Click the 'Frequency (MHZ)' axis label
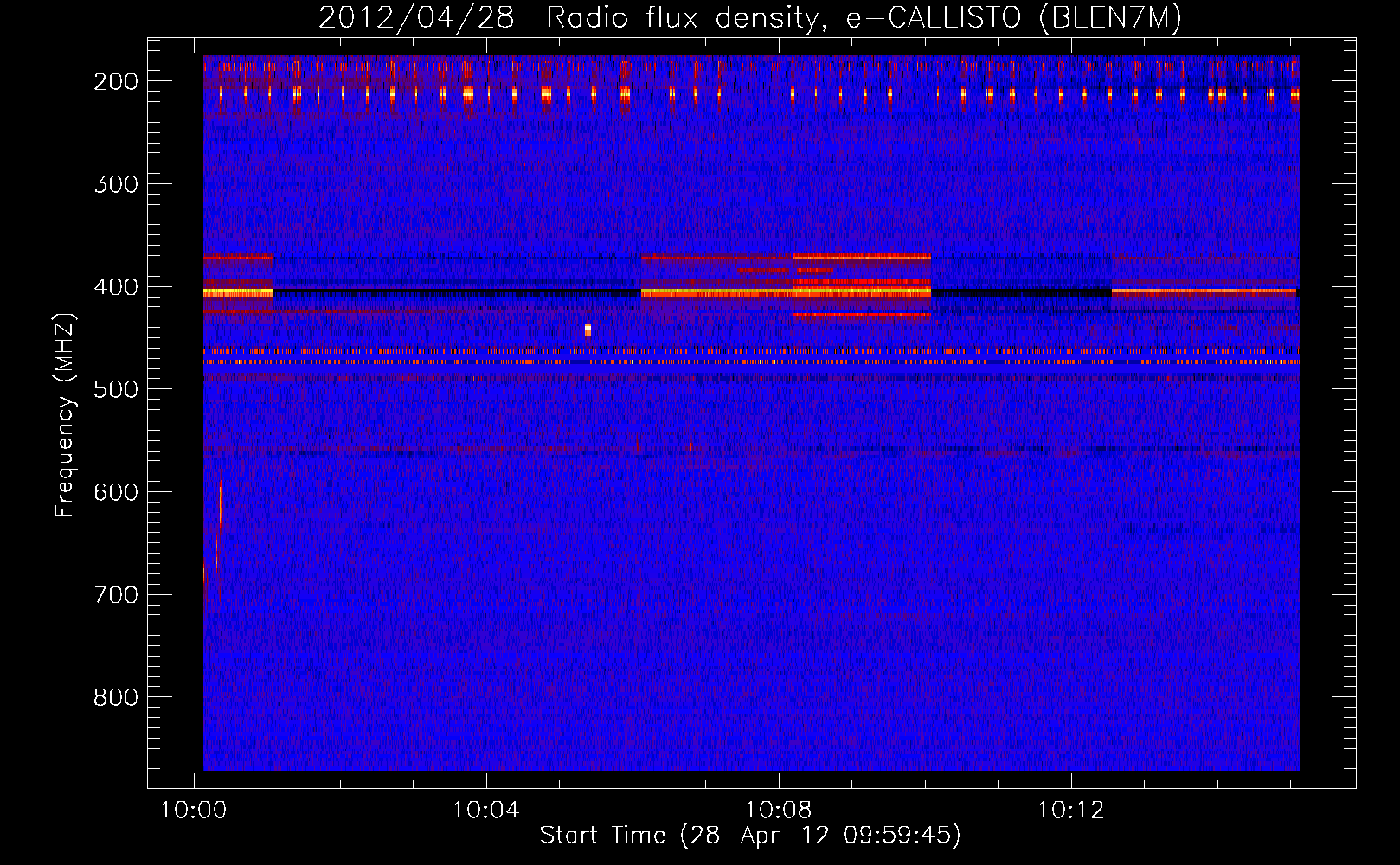This screenshot has width=1400, height=865. coord(65,415)
